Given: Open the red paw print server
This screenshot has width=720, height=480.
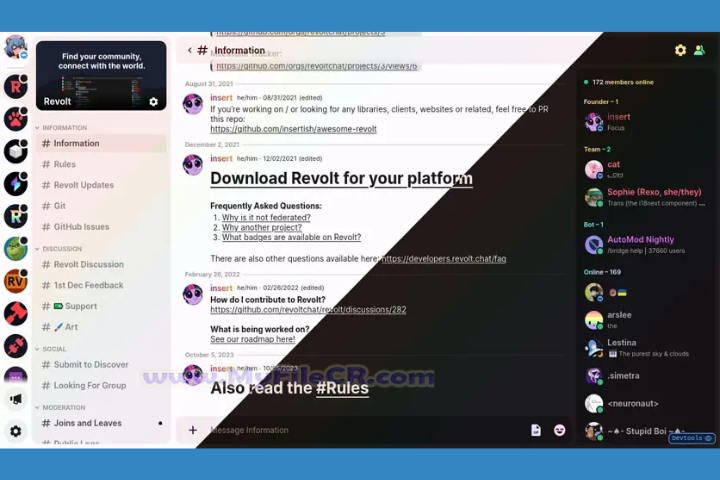Looking at the screenshot, I should coord(16,119).
